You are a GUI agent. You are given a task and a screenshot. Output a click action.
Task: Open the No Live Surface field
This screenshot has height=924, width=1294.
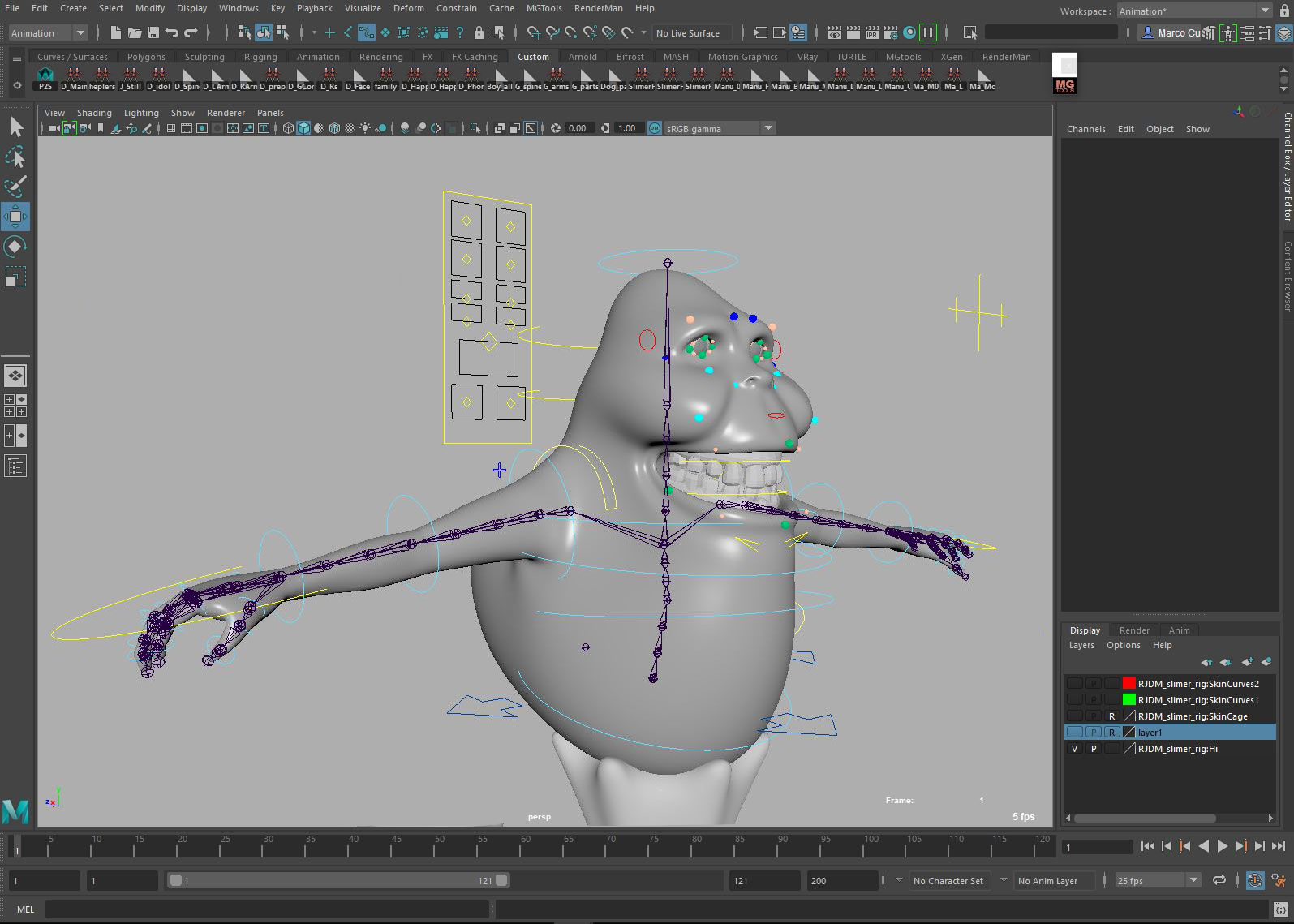point(692,33)
